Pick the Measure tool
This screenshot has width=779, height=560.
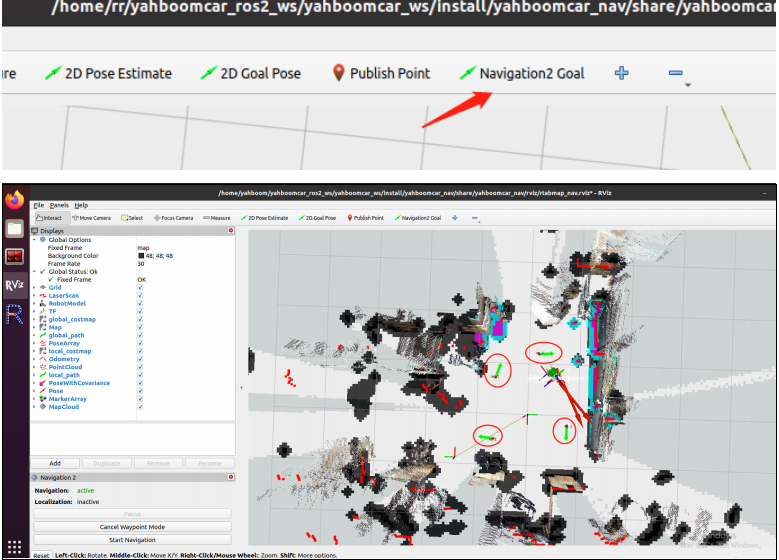click(x=217, y=217)
